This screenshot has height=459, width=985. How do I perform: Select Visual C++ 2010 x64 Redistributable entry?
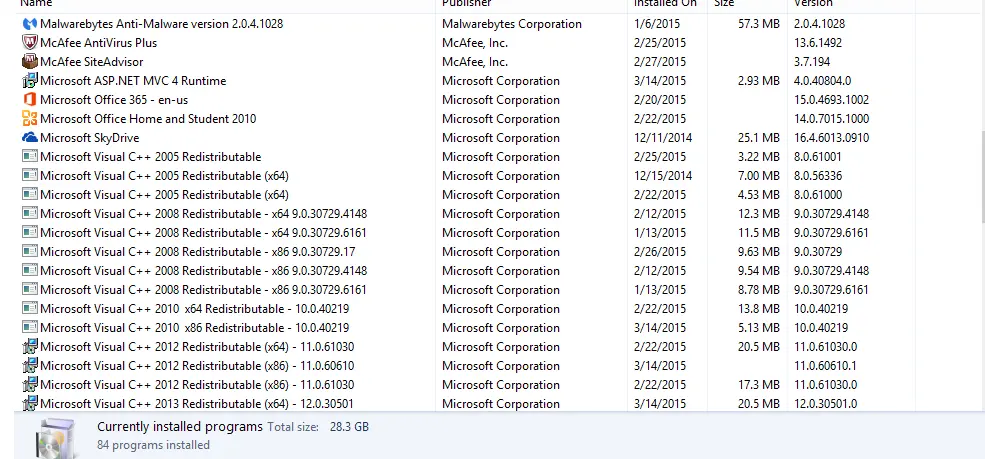(x=194, y=309)
